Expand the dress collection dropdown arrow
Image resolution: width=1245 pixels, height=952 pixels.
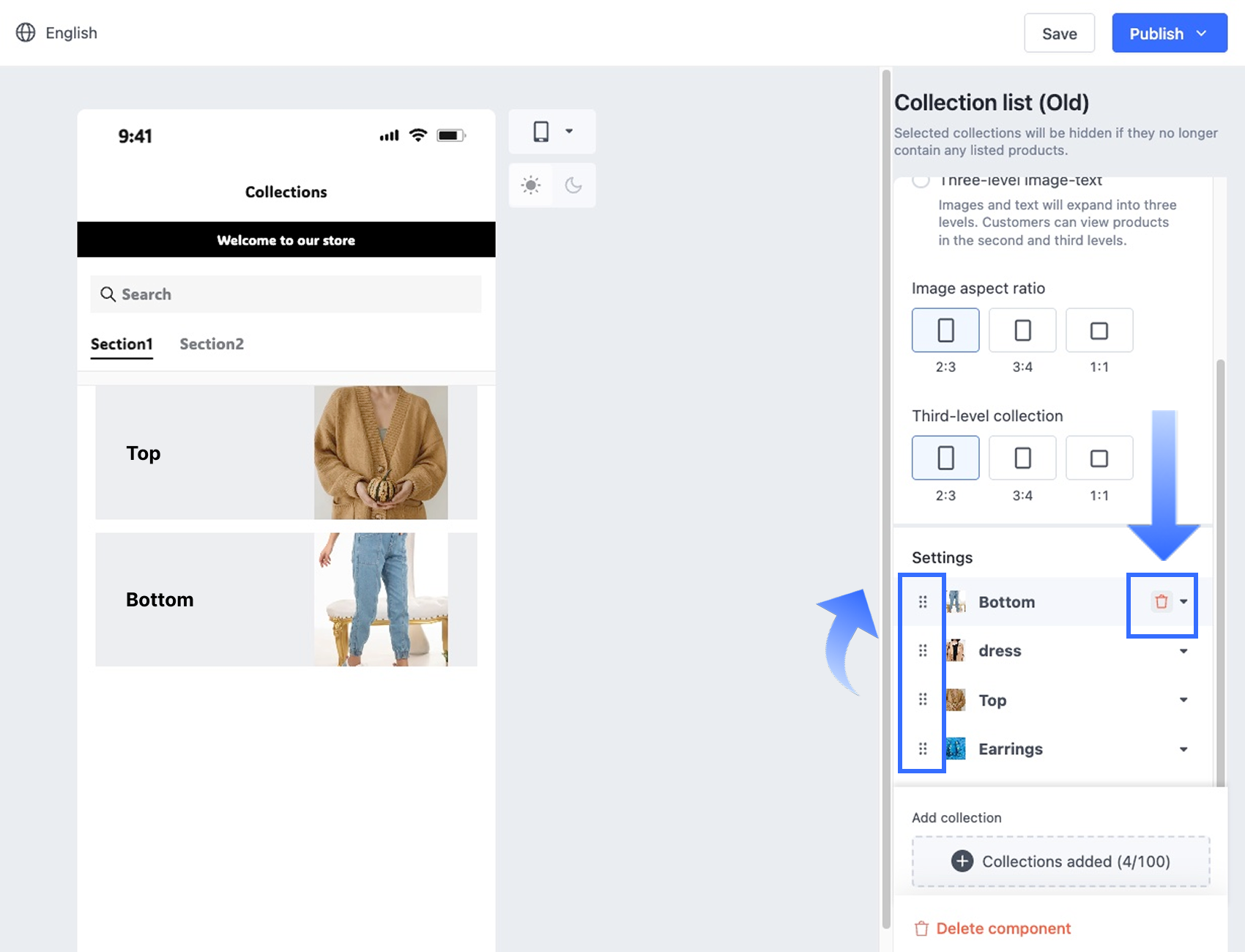pyautogui.click(x=1183, y=651)
